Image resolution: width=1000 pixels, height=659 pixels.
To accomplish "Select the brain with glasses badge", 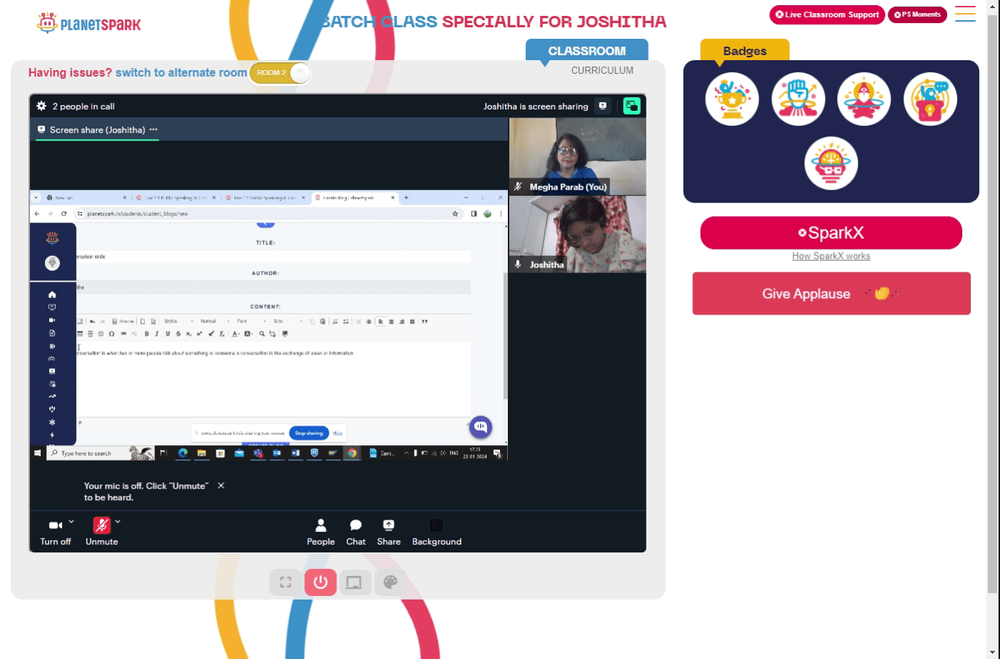I will tap(830, 163).
